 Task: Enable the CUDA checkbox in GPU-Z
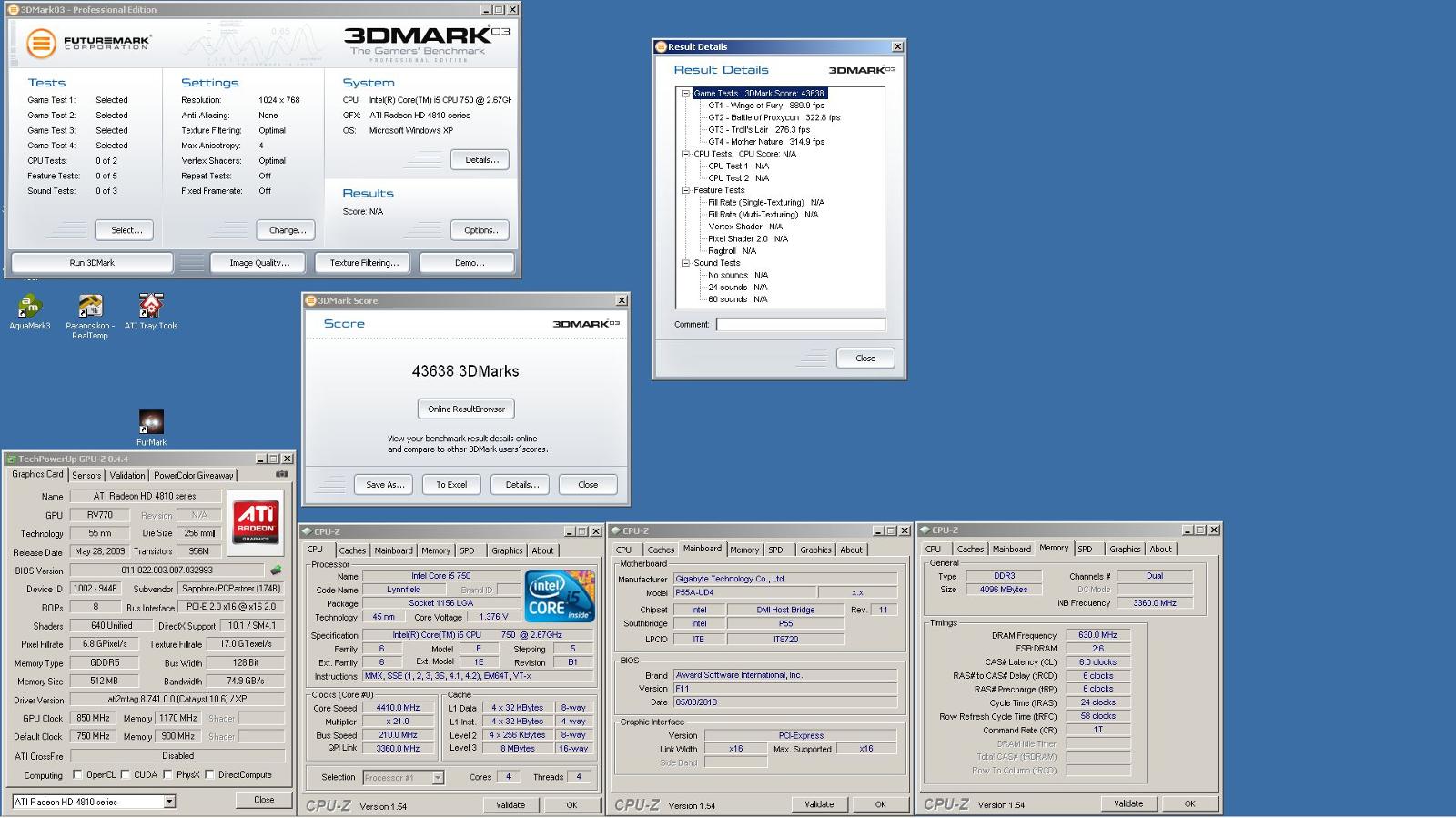(126, 774)
